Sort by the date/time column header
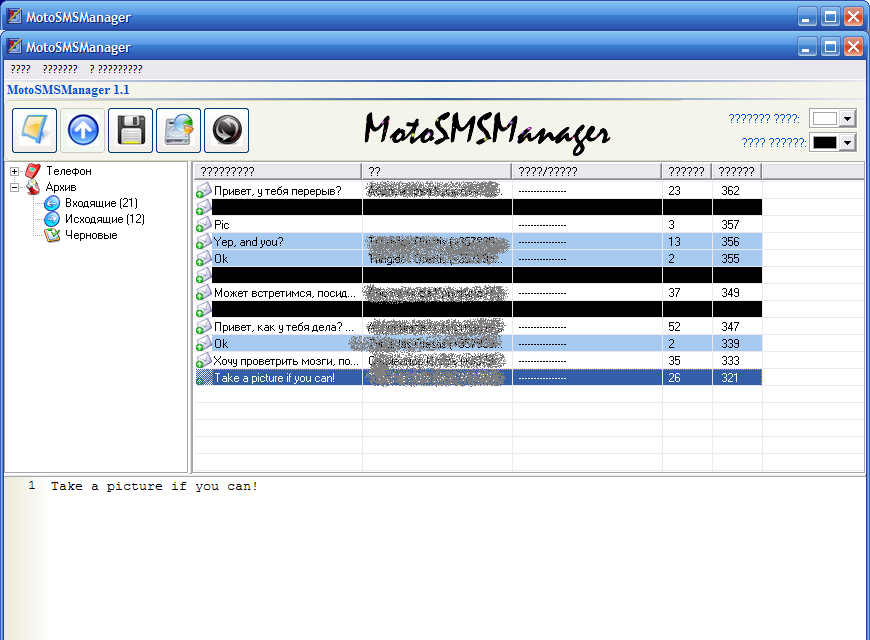The image size is (870, 640). [x=587, y=172]
